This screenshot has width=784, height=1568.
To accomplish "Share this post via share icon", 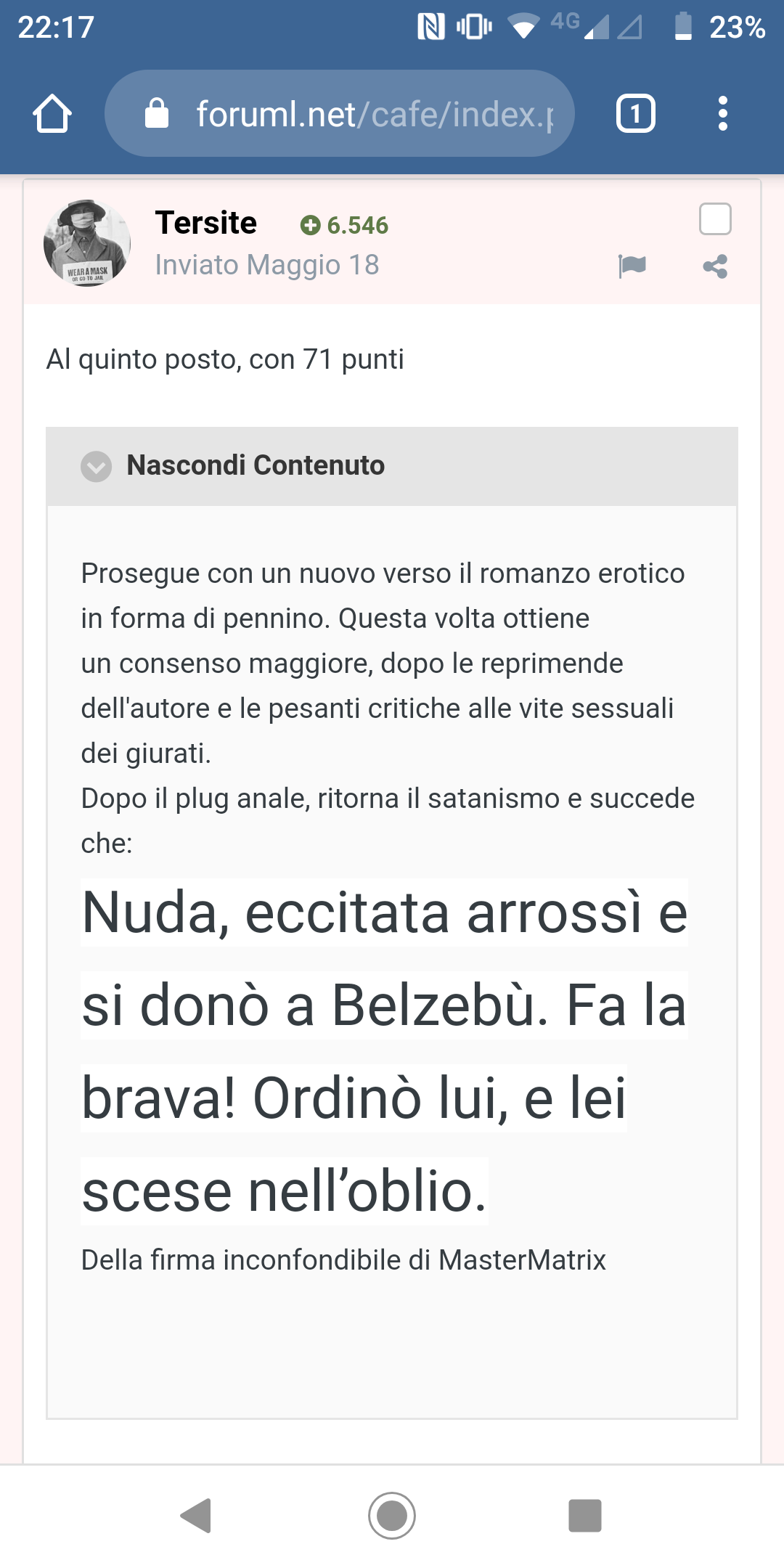I will [715, 266].
